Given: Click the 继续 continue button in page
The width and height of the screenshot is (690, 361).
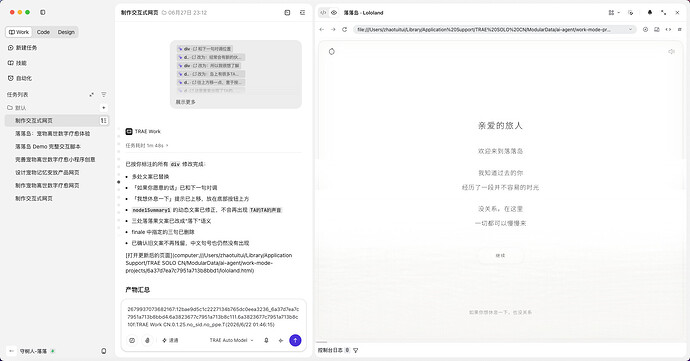Looking at the screenshot, I should point(500,255).
